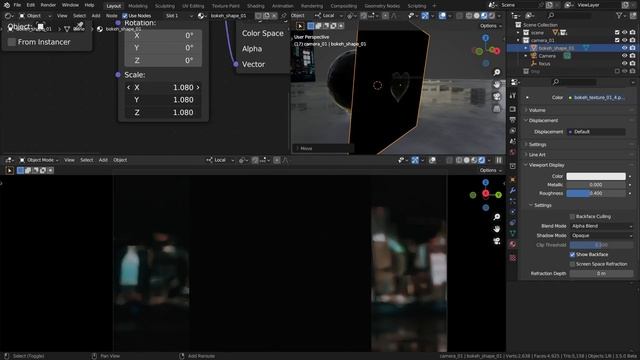Toggle the From Instancer checkbox

coord(12,42)
